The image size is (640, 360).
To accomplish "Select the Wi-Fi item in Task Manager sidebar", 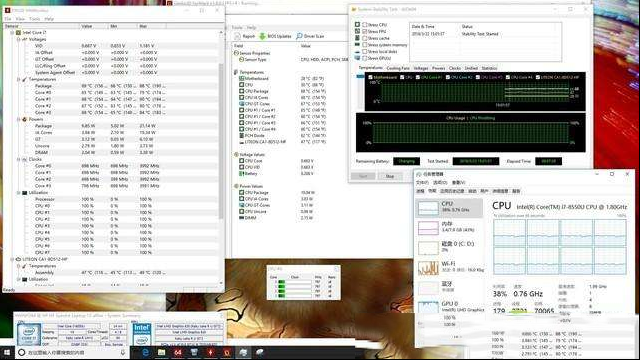I will click(449, 267).
